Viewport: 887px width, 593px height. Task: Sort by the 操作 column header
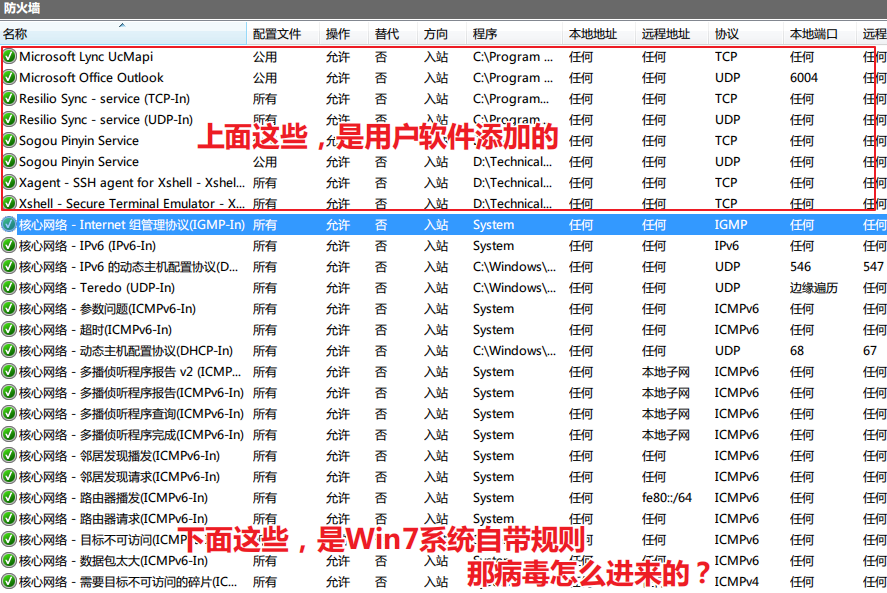(x=344, y=34)
